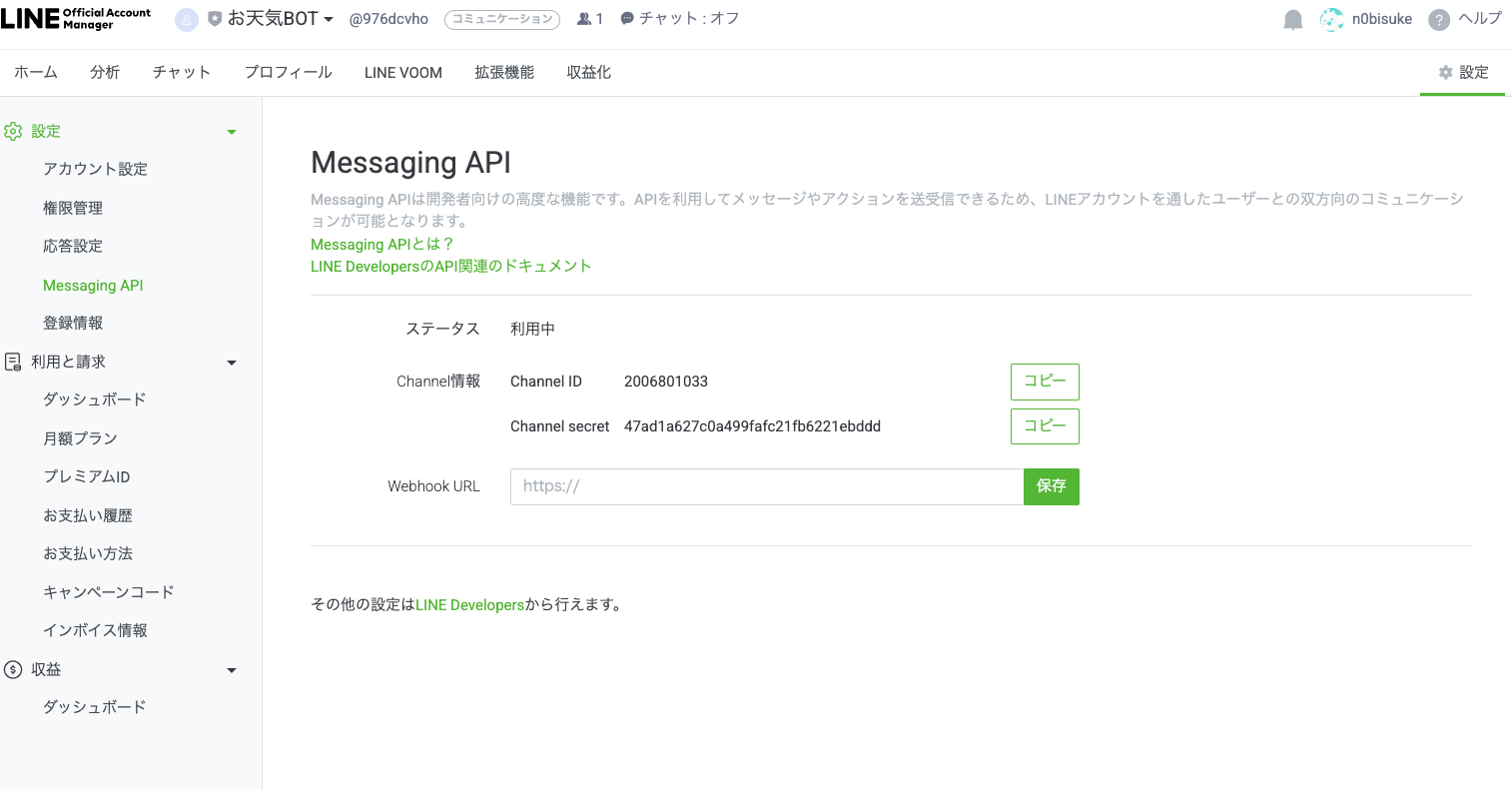The image size is (1512, 789).
Task: Click the shield badge icon before お天気BOT
Action: coord(215,19)
